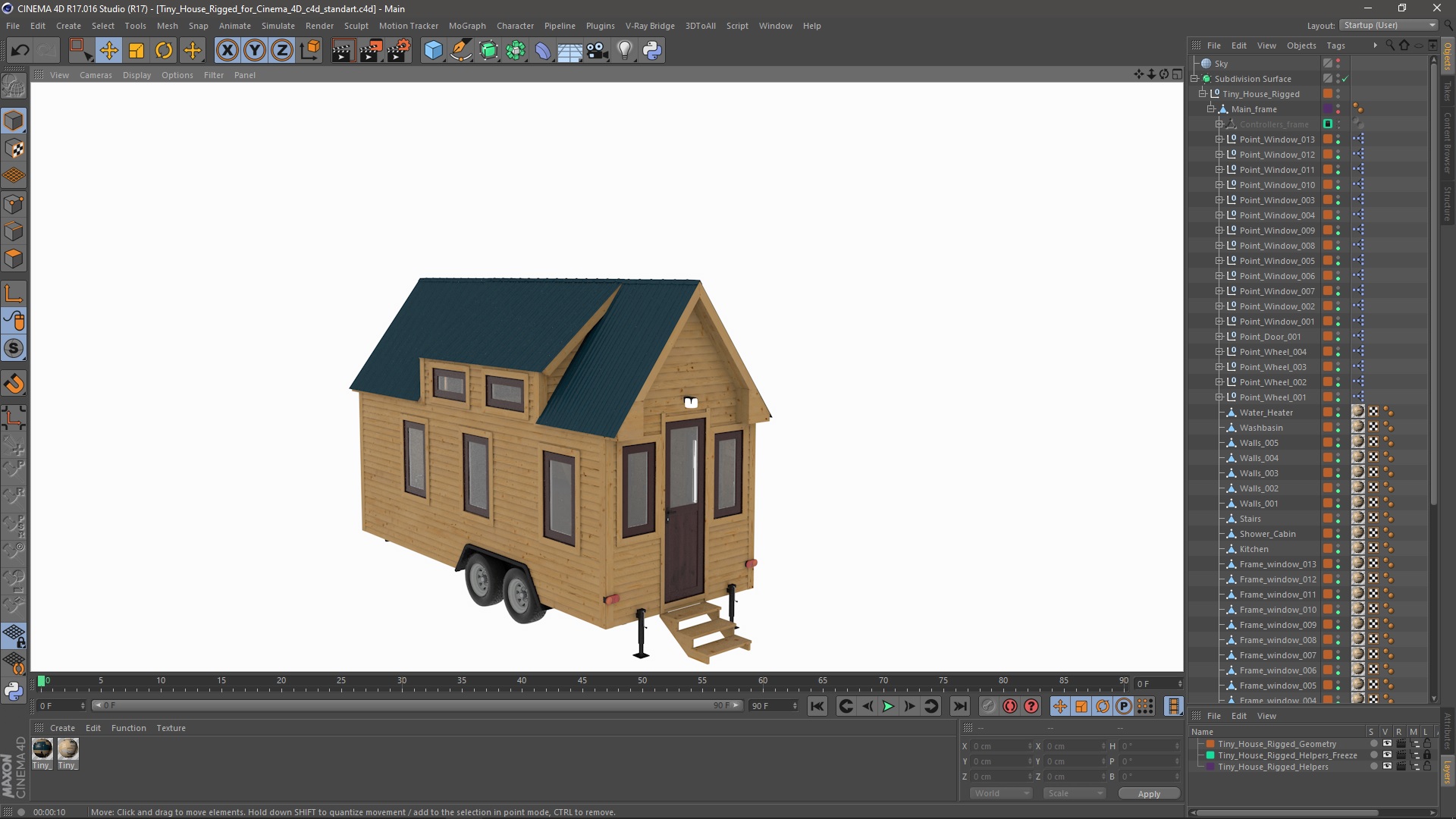Play the animation forwards
The width and height of the screenshot is (1456, 819).
click(x=888, y=706)
